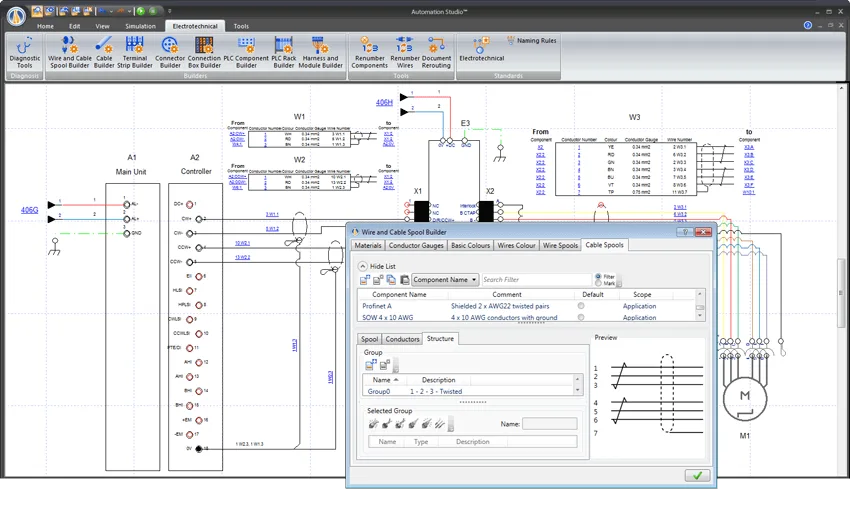Click cable spool list scroll down arrow
Screen dimensions: 850x506
coord(700,316)
